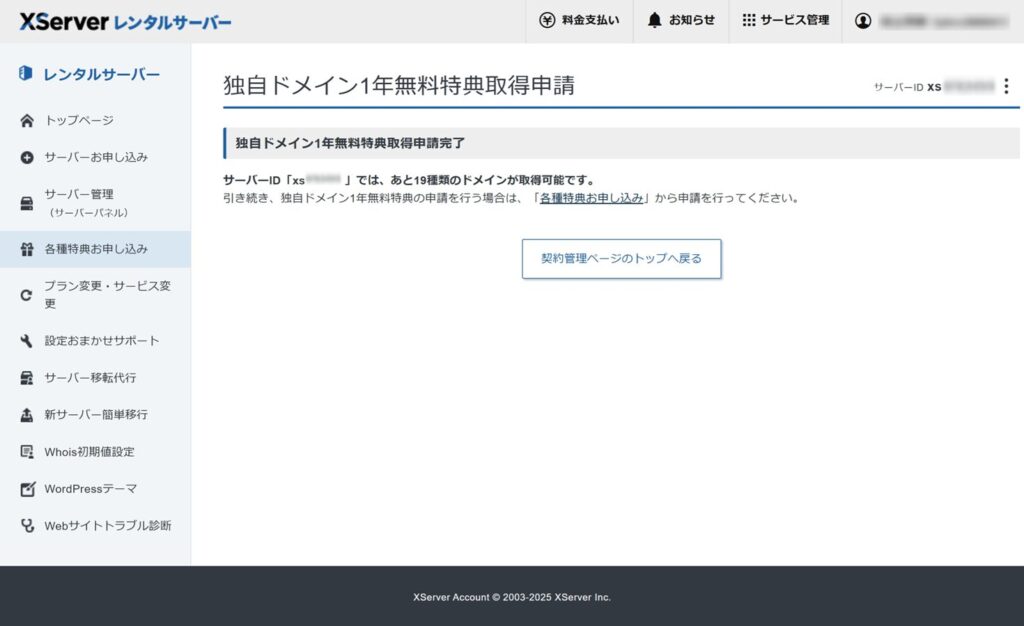The image size is (1024, 626).
Task: Click the wrench icon for 設定おまかせサポート
Action: click(x=27, y=341)
